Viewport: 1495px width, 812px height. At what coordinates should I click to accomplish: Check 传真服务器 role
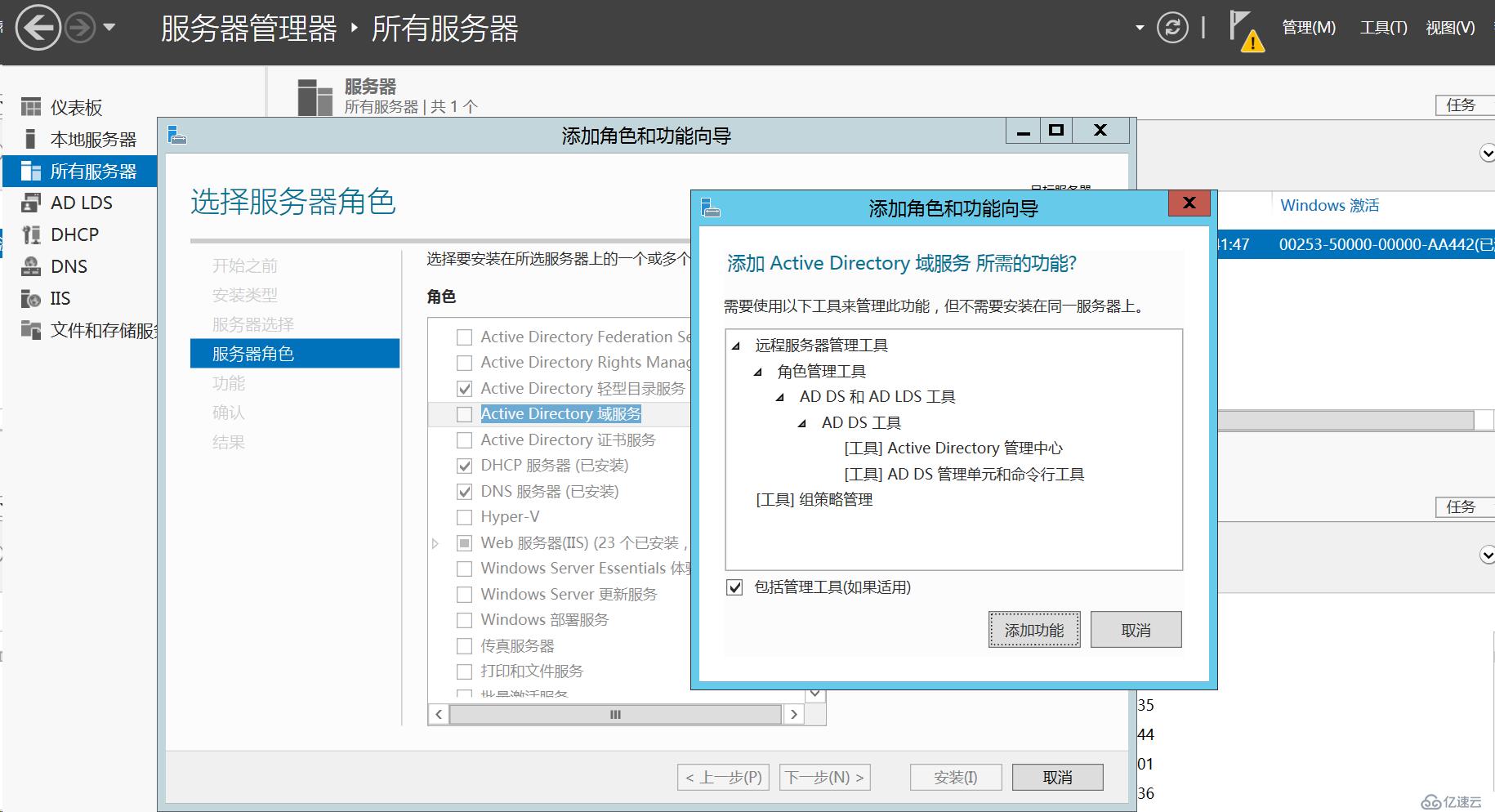[x=464, y=645]
